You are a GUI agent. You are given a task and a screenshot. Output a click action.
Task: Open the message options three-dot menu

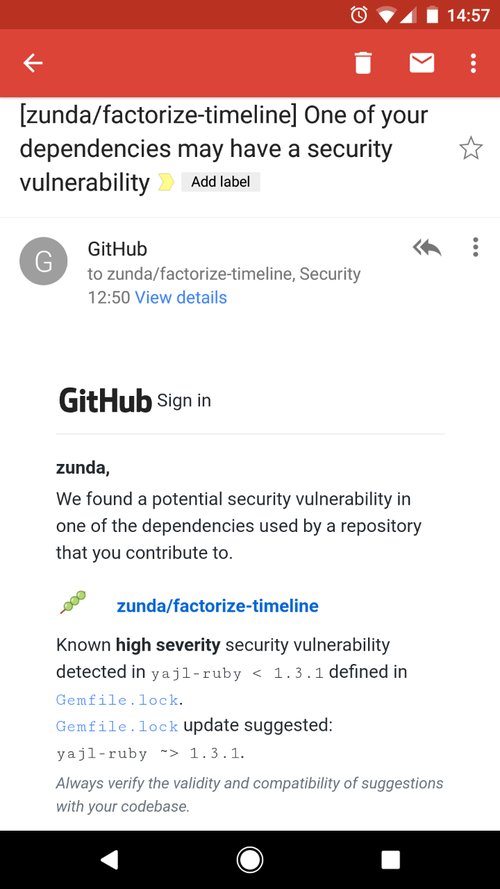point(475,247)
